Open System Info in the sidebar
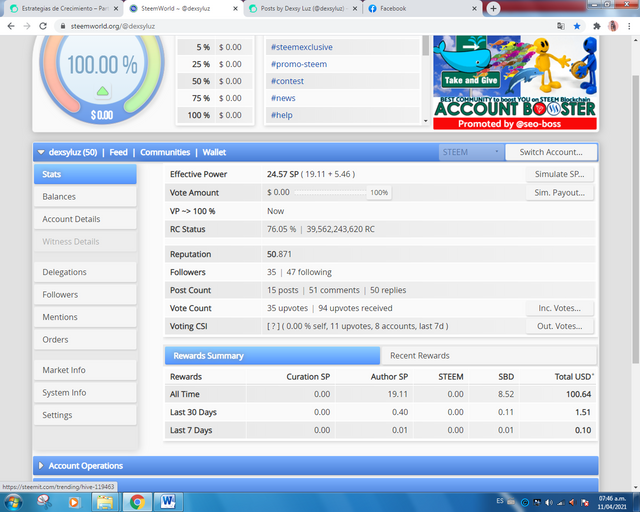The width and height of the screenshot is (640, 512). point(85,393)
